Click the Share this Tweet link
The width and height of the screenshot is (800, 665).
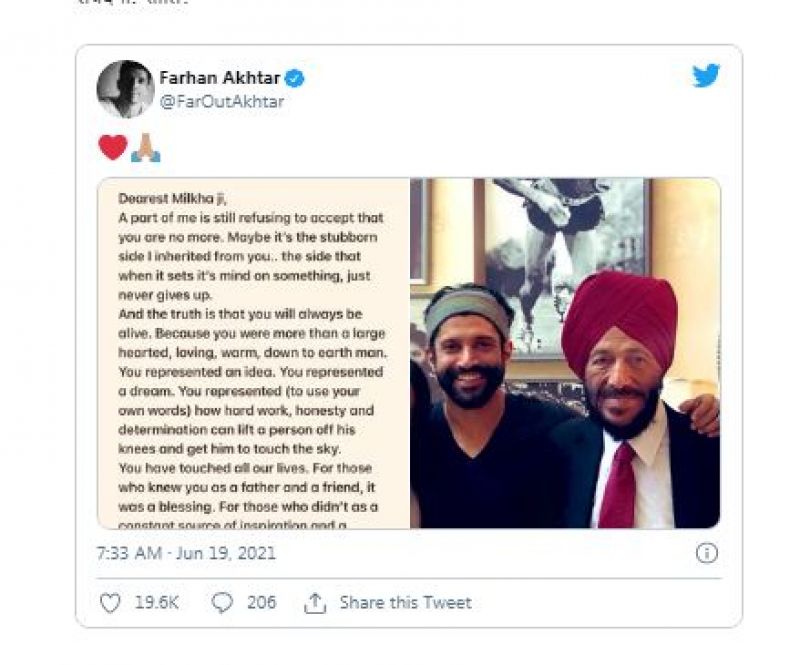point(405,603)
